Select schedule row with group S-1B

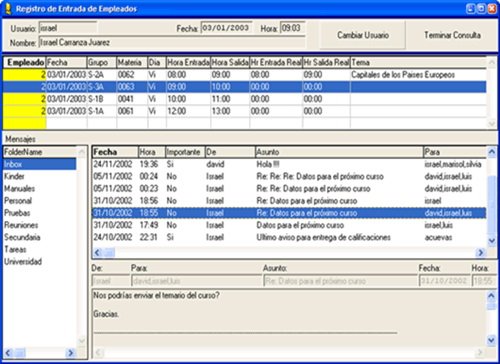(245, 99)
